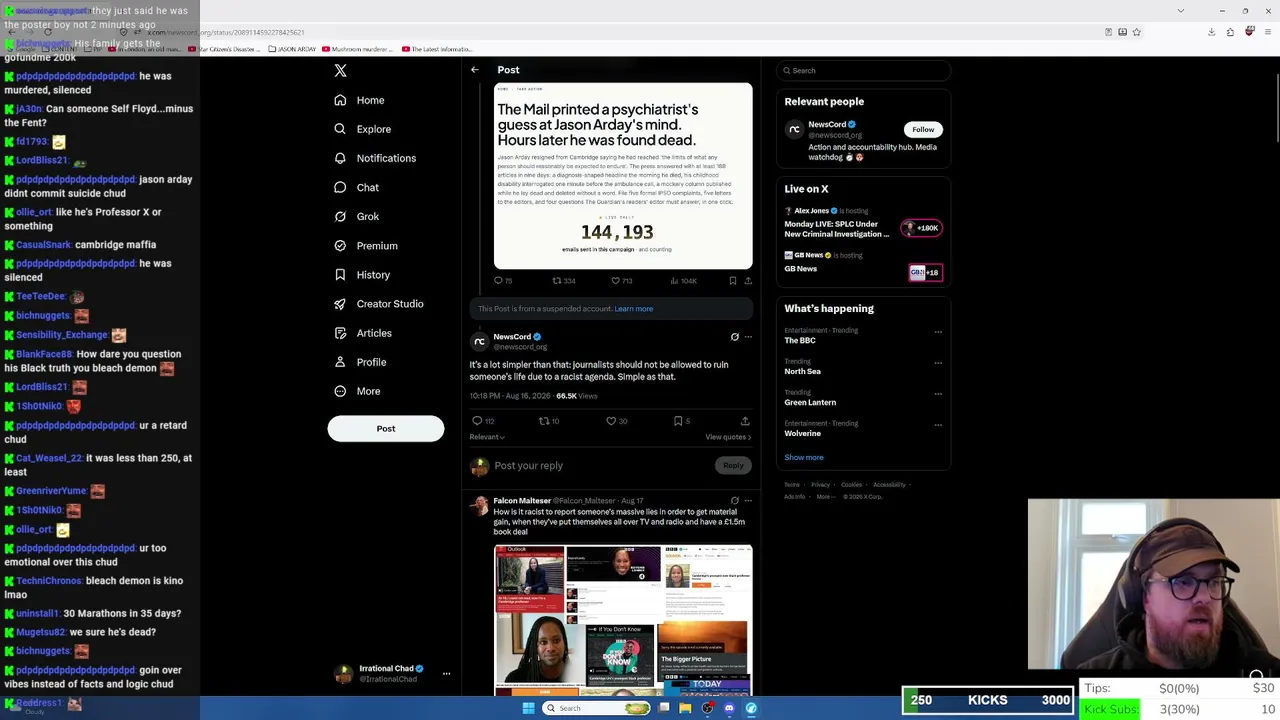Open options for Green Lantern trend
This screenshot has height=720, width=1280.
click(938, 394)
